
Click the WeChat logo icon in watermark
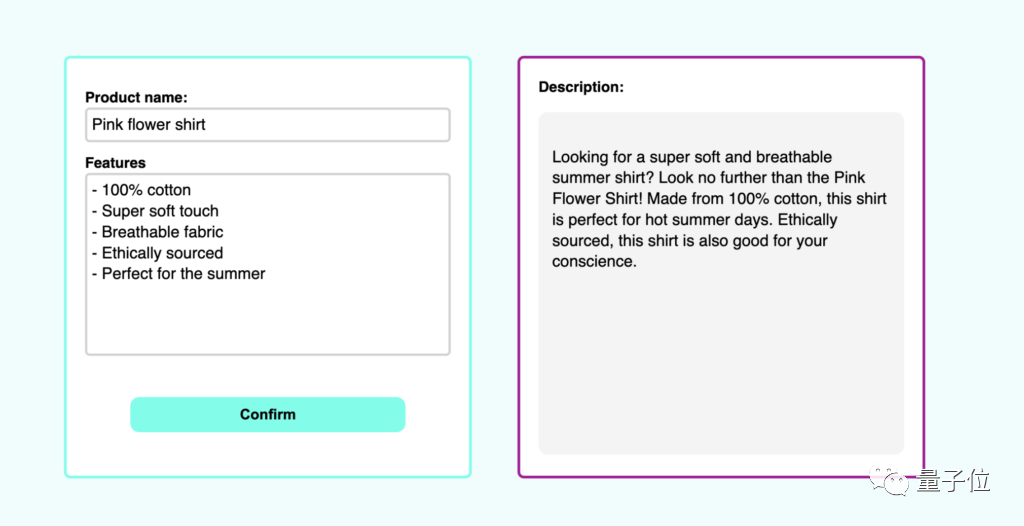(x=887, y=482)
